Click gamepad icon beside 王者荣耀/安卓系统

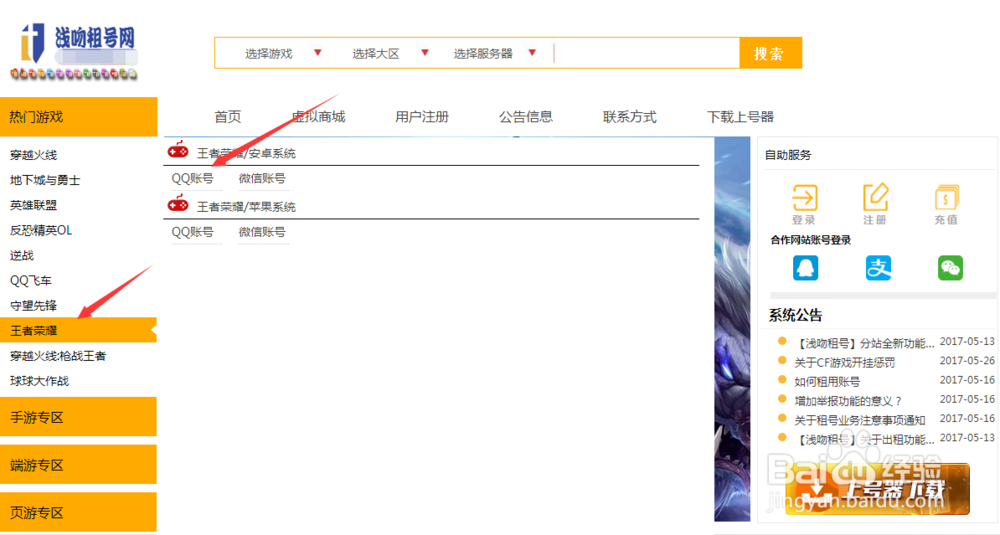(178, 150)
